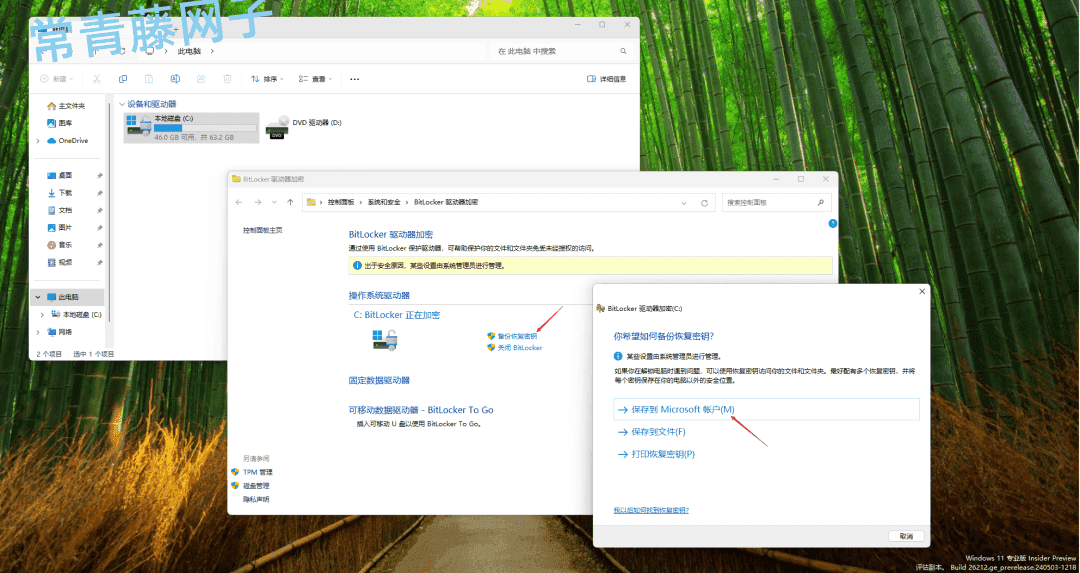Click the Forward arrow in BitLocker window

[258, 202]
